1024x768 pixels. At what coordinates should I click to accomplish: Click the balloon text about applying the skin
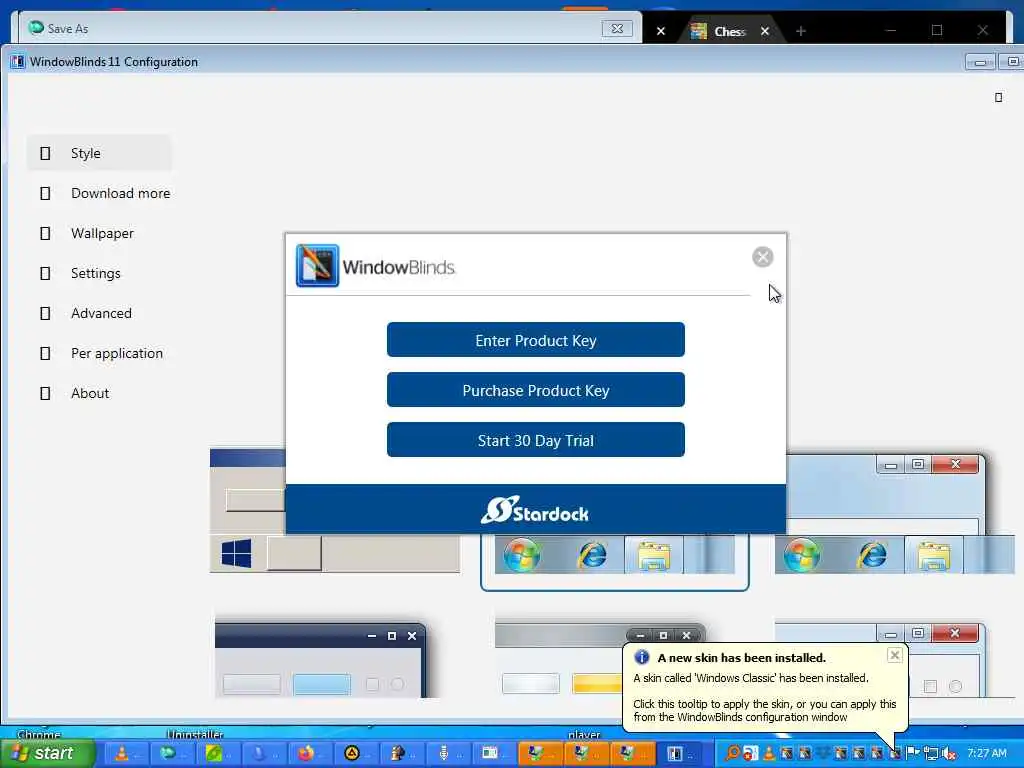pos(764,711)
